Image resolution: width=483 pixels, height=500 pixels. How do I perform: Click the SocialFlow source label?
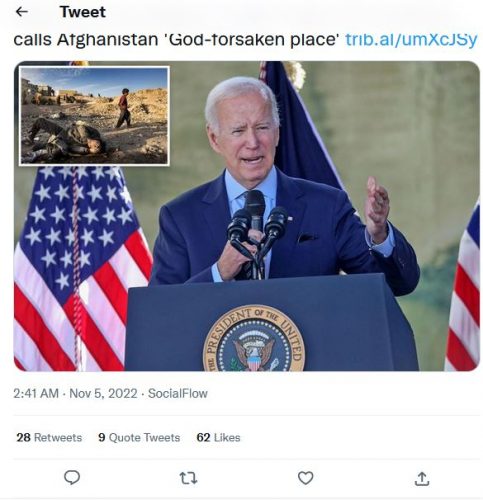(x=178, y=393)
